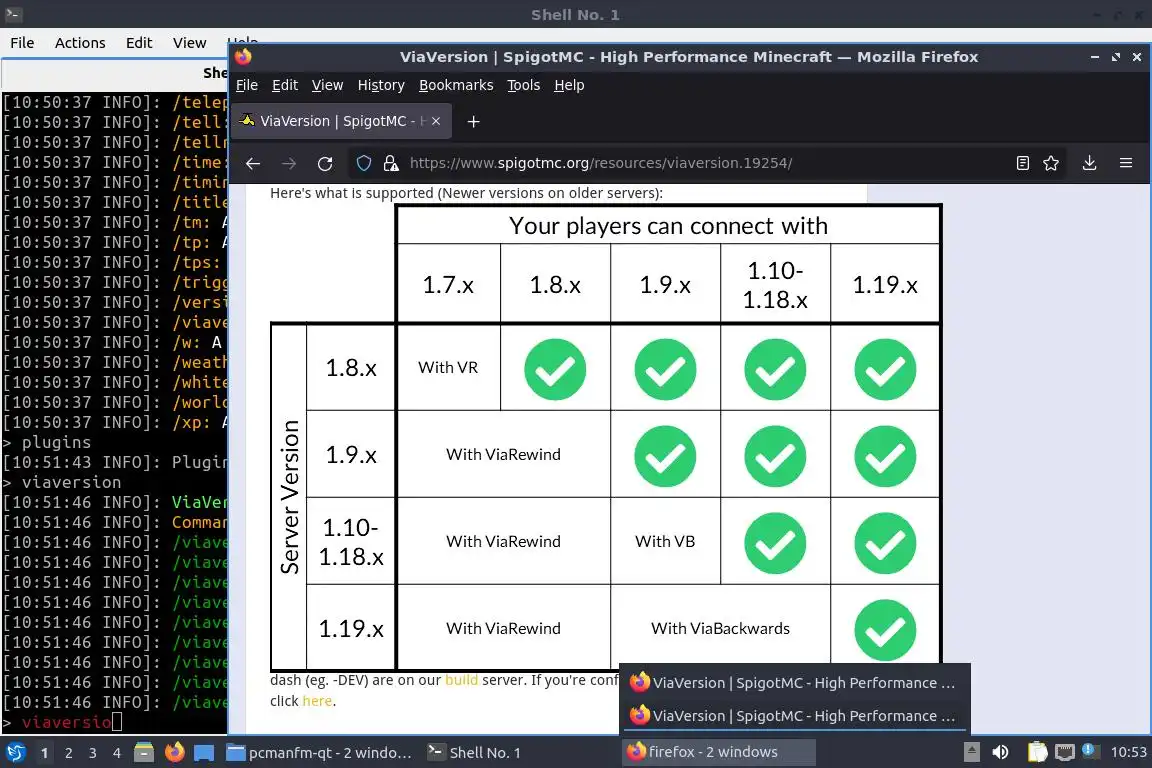The image size is (1152, 768).
Task: Switch to virtual desktop 1
Action: [45, 753]
